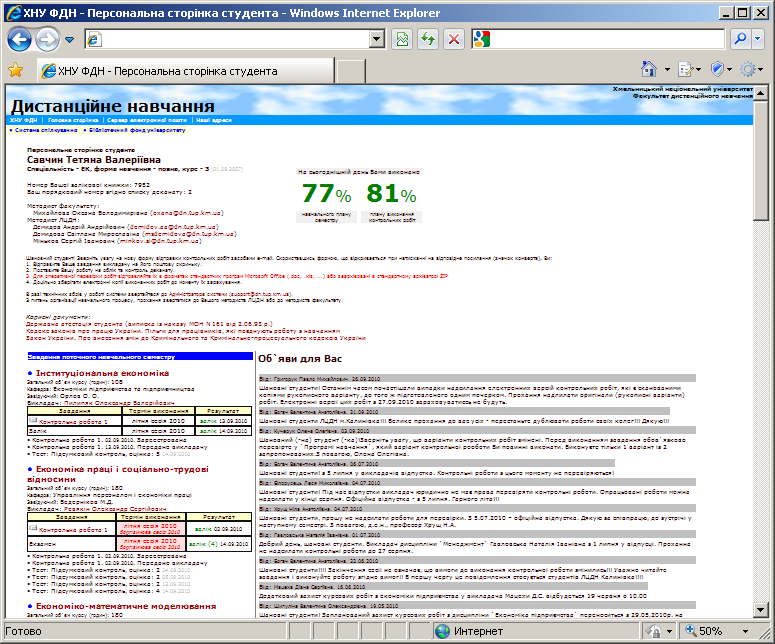Open a new blank tab
The image size is (775, 644).
coord(350,71)
